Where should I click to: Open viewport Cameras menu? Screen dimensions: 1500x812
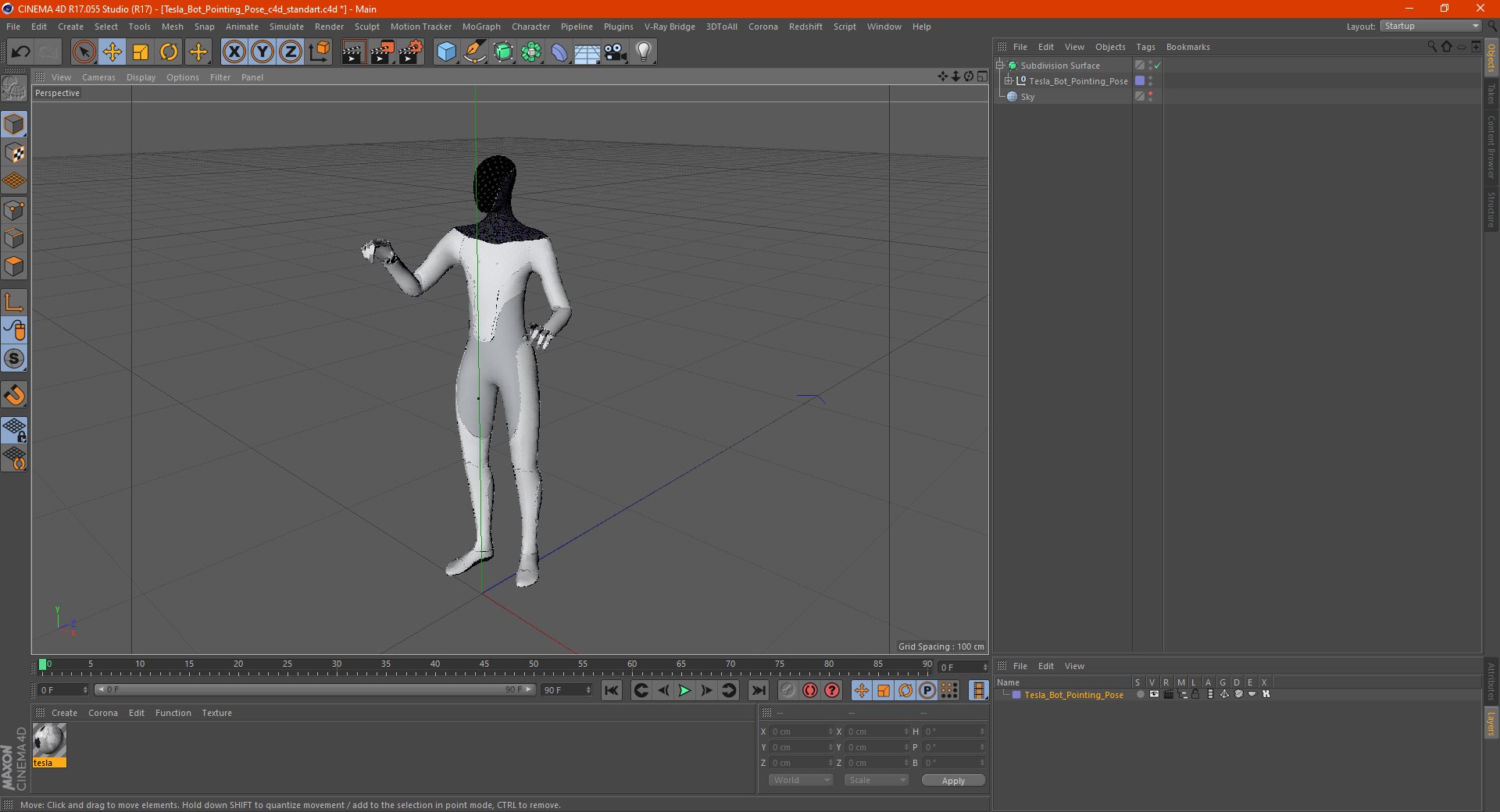98,77
